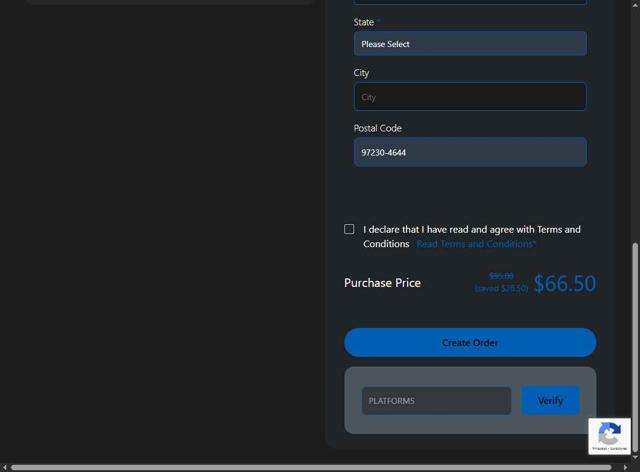Screen dimensions: 640x472
Task: Click the State field label
Action: [364, 22]
